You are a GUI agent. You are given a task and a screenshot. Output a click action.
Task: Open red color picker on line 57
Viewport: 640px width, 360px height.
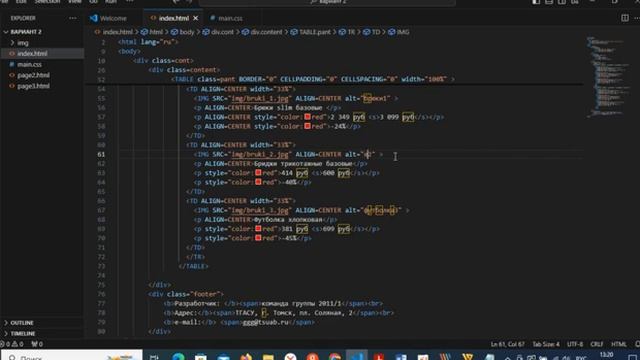307,117
